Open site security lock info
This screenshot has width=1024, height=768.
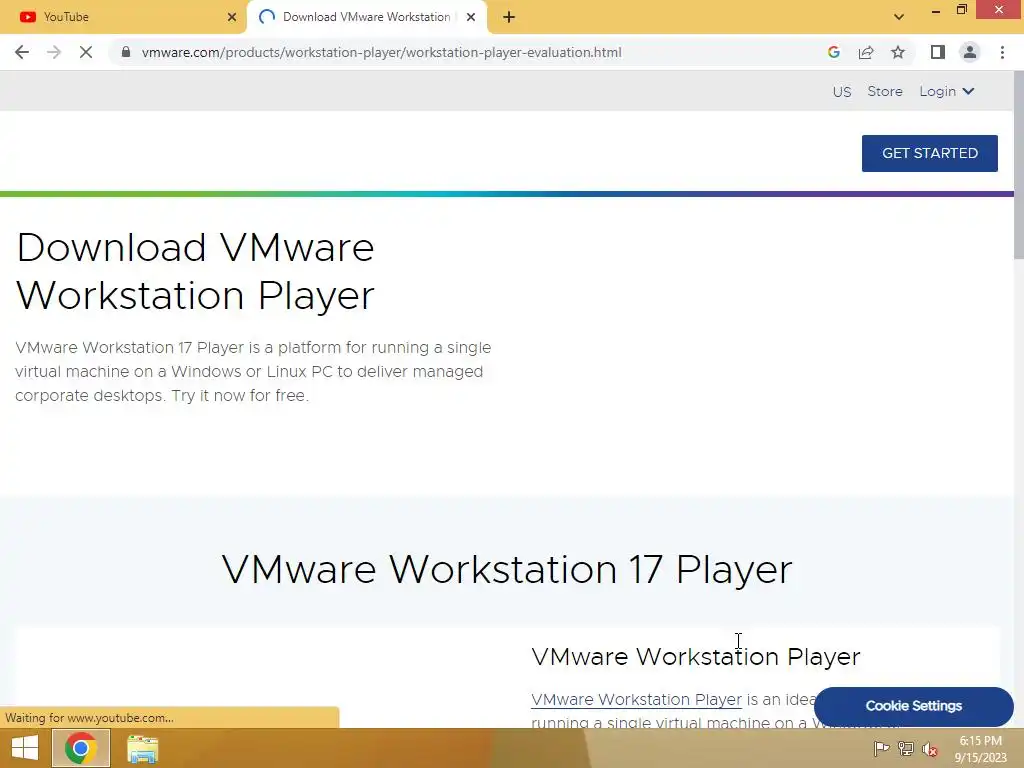coord(126,52)
